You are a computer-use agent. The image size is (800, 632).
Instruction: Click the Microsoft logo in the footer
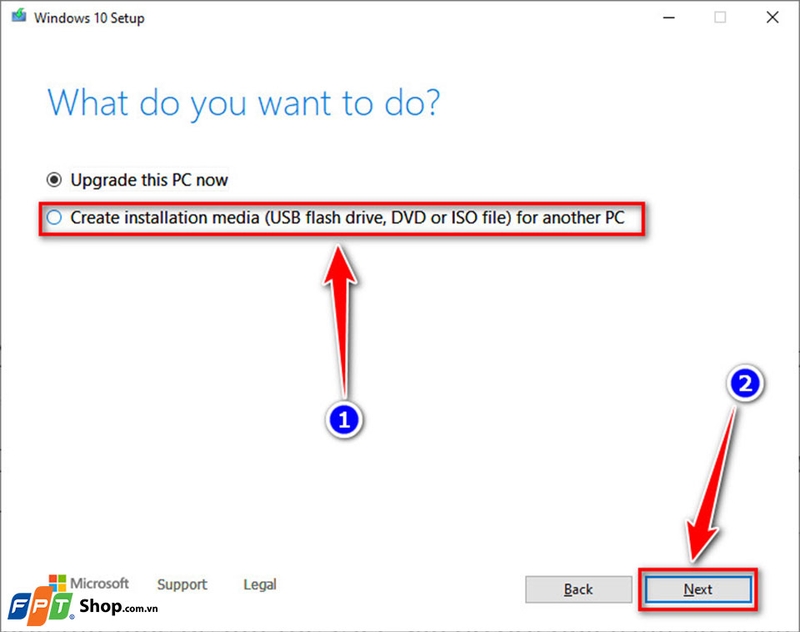pyautogui.click(x=89, y=583)
